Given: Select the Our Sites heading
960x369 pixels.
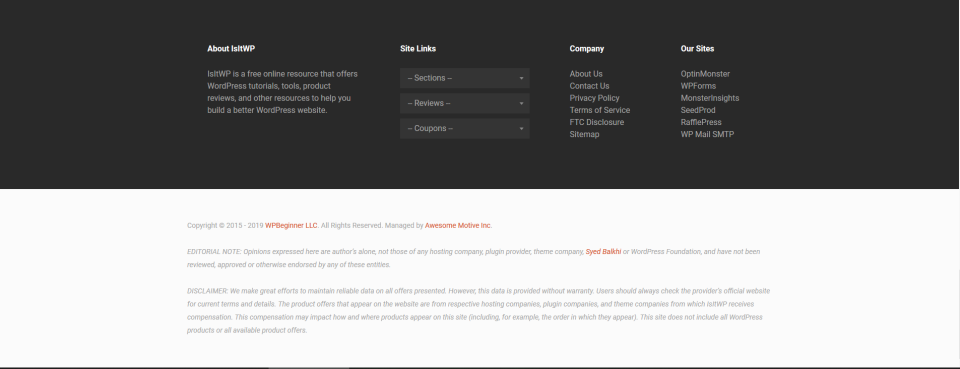Looking at the screenshot, I should click(x=697, y=49).
